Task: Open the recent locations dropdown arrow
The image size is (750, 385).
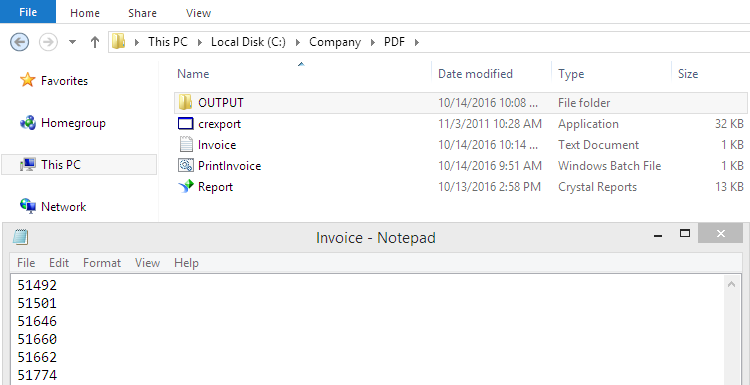Action: pos(73,42)
